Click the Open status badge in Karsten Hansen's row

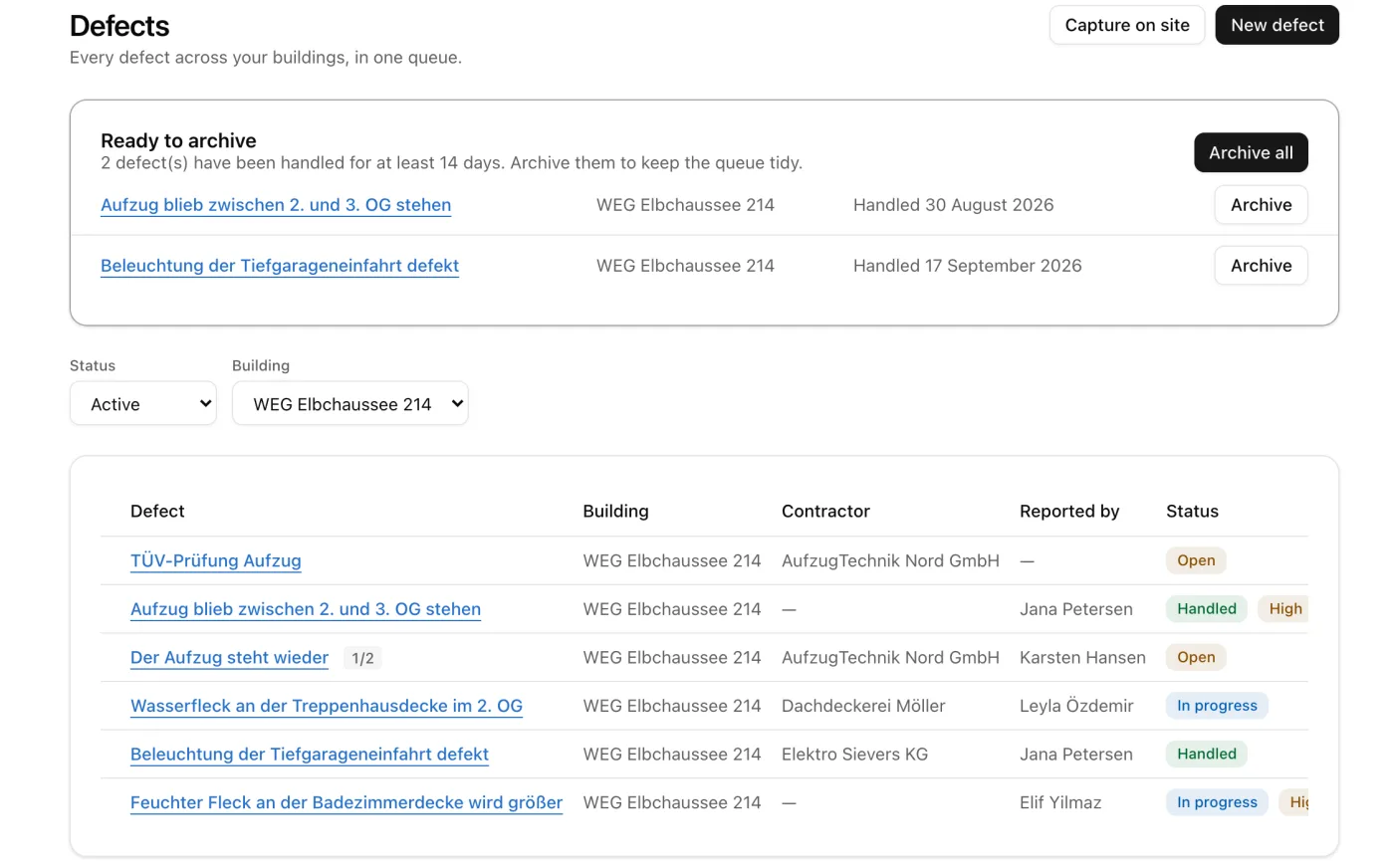pyautogui.click(x=1196, y=658)
